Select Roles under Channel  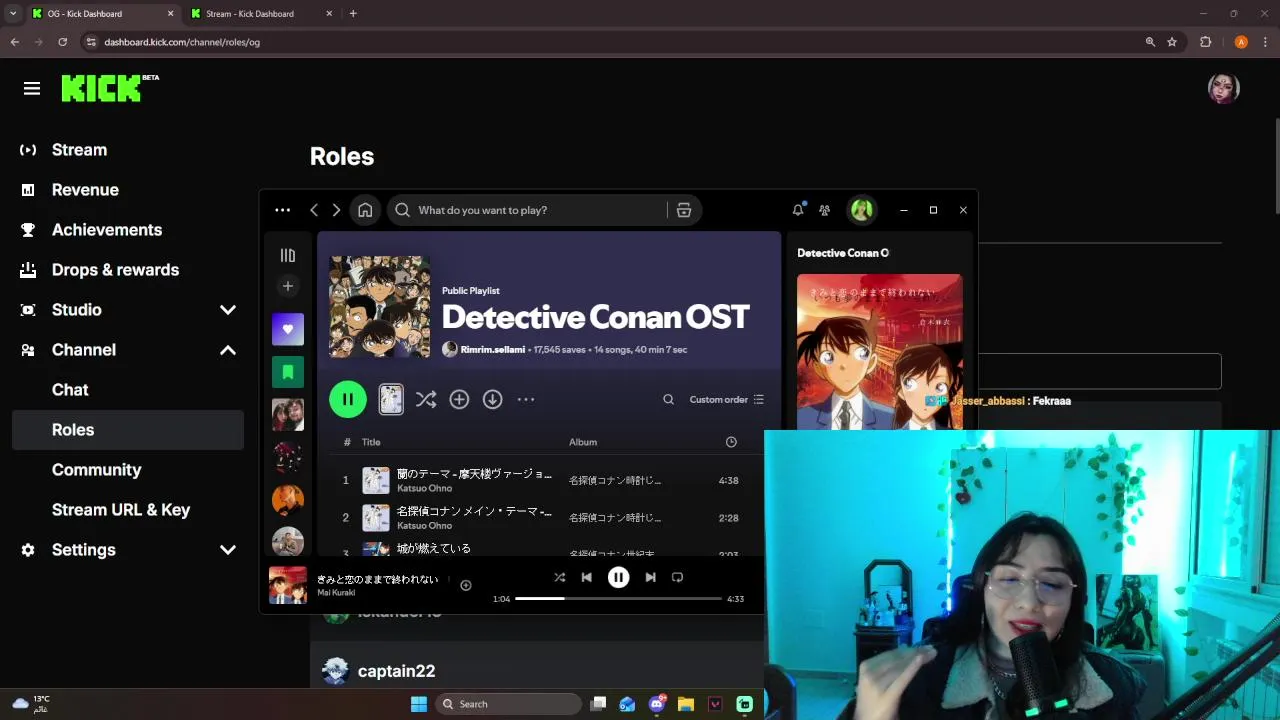pos(128,430)
